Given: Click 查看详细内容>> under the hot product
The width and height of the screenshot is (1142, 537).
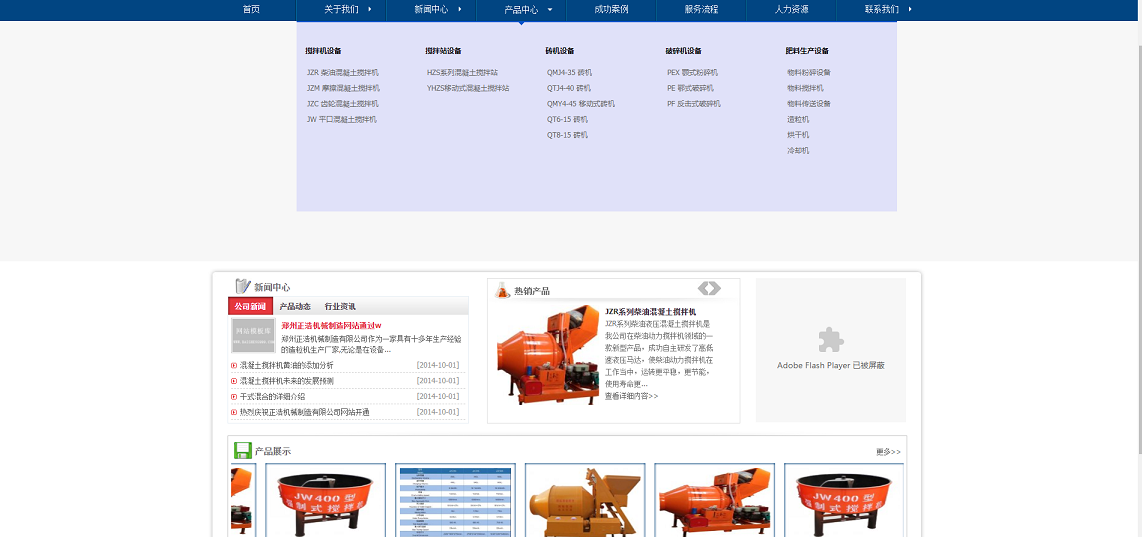Looking at the screenshot, I should (x=631, y=396).
